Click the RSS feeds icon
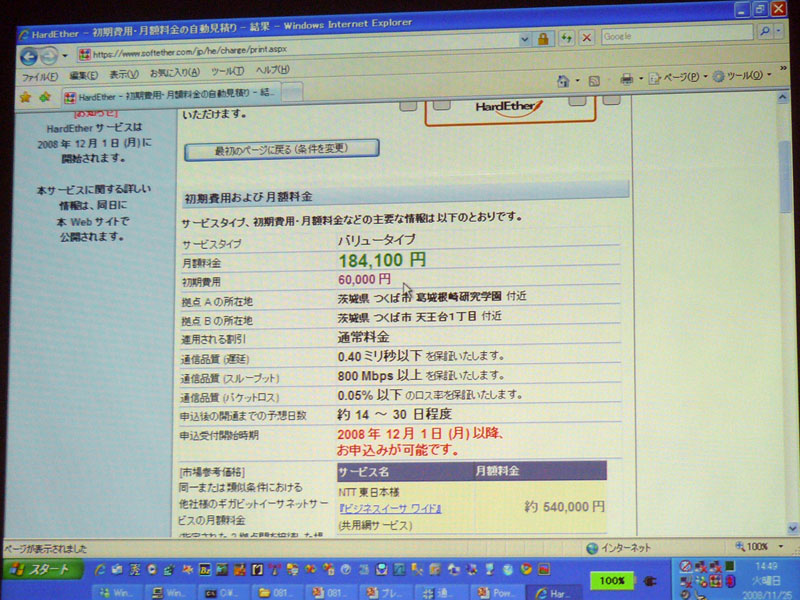 pyautogui.click(x=594, y=80)
